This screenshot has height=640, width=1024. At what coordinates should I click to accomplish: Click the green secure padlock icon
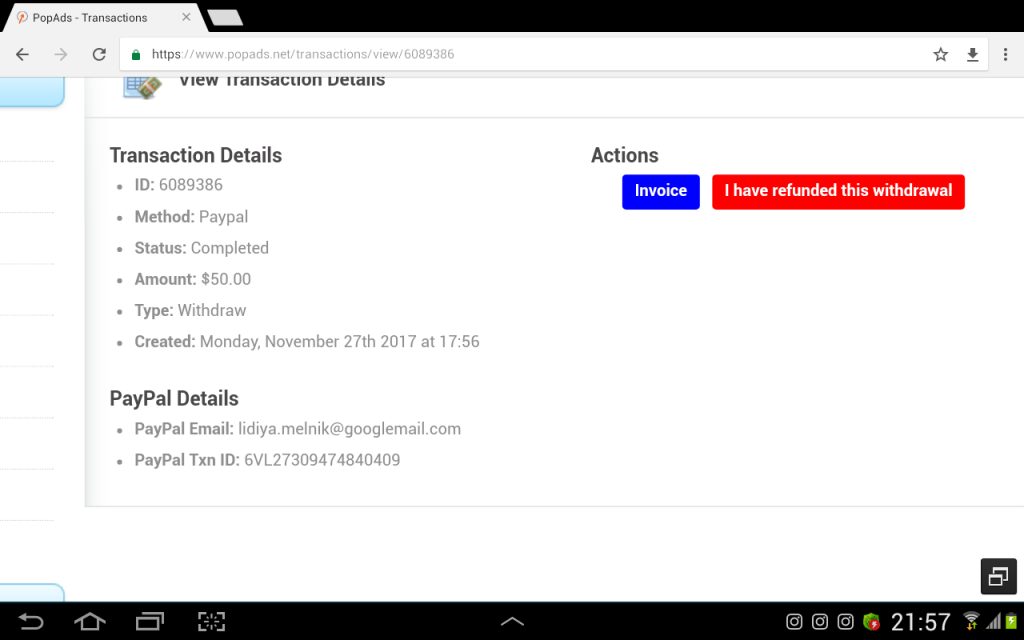[136, 55]
